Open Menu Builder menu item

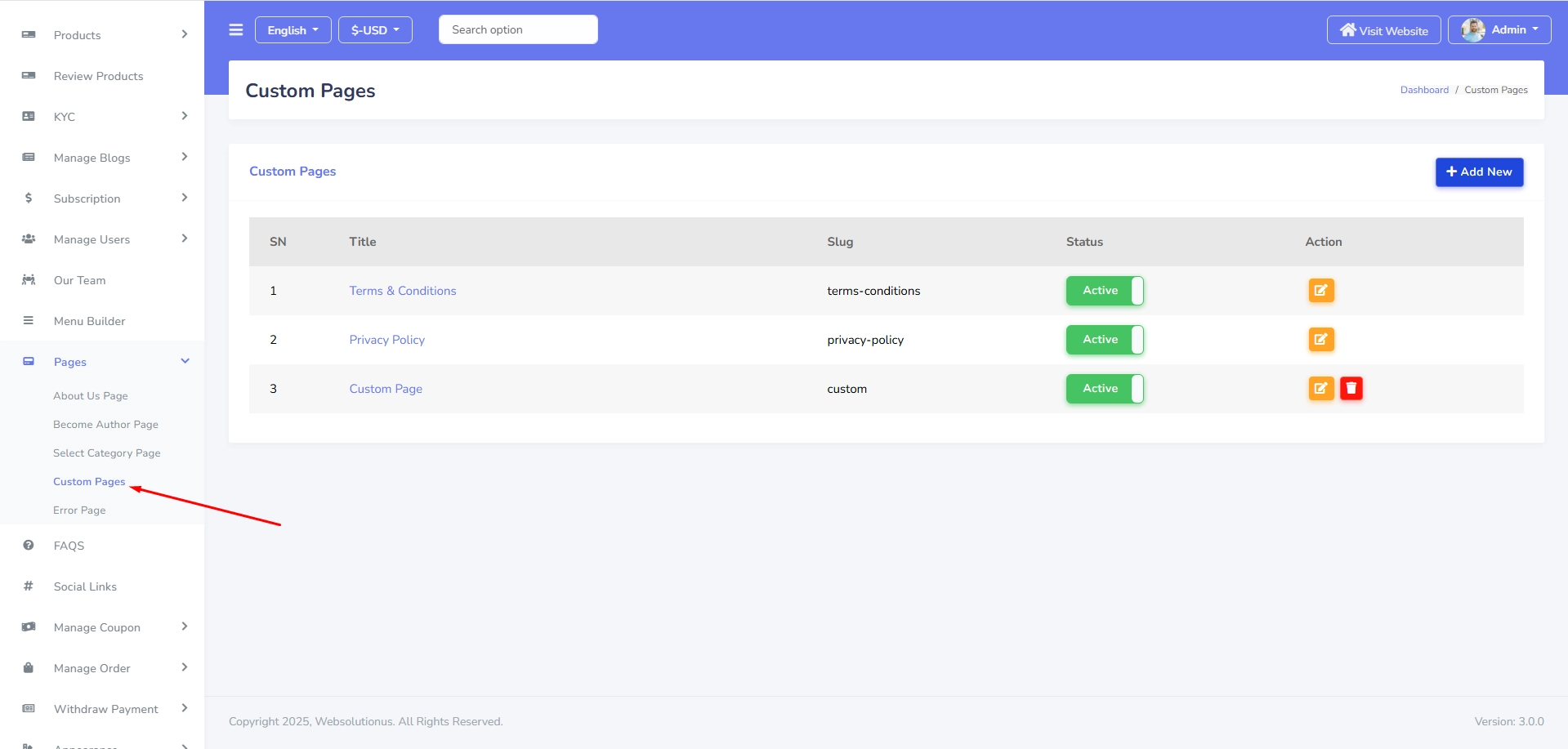click(x=90, y=321)
